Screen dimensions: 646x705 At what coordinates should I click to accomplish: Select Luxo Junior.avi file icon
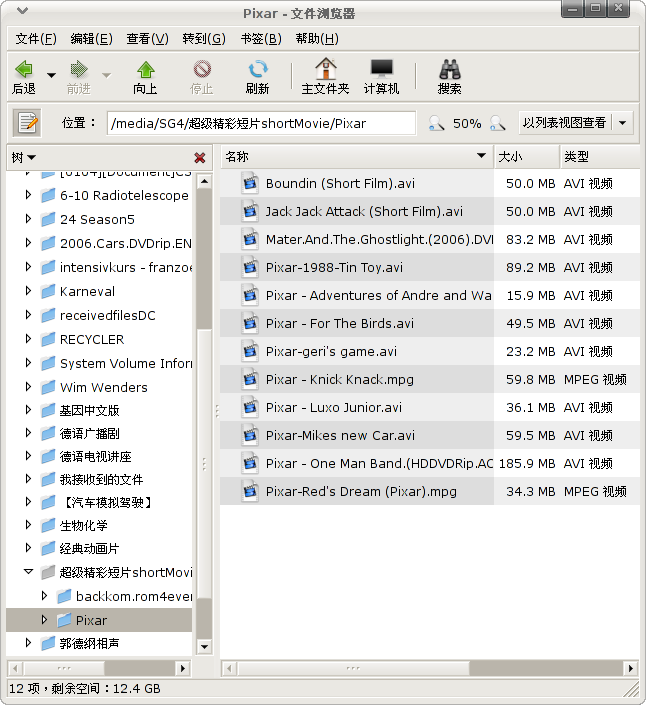250,407
